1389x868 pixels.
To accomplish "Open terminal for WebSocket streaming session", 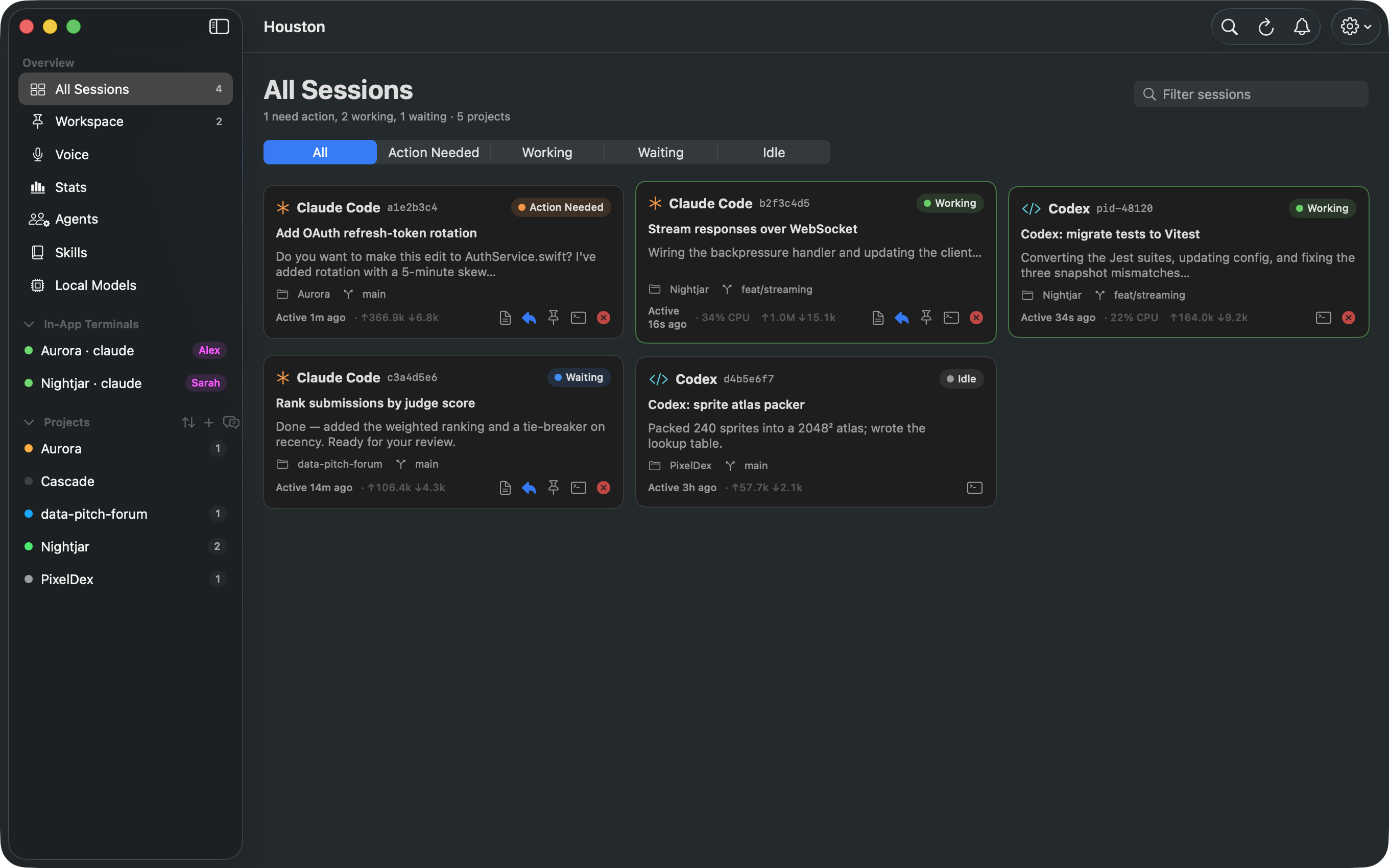I will coord(951,318).
